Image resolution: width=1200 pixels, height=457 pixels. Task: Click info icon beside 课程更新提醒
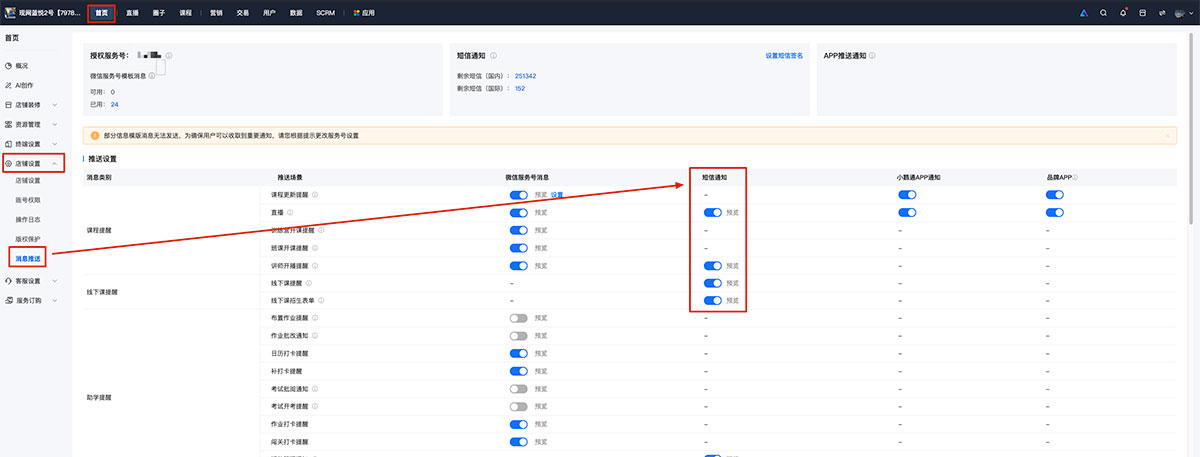tap(315, 195)
